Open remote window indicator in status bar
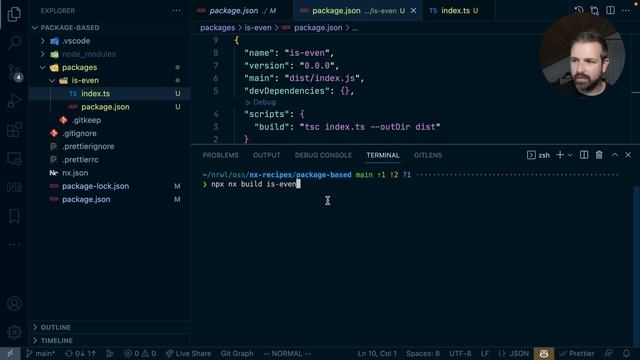This screenshot has height=360, width=640. tap(10, 353)
